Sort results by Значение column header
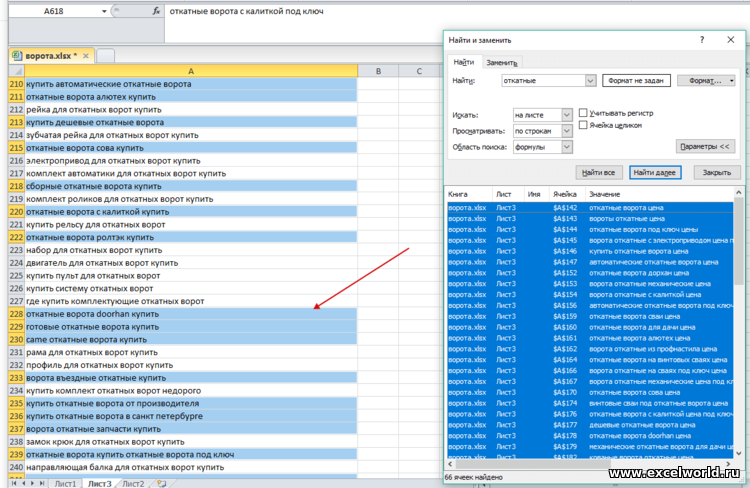The height and width of the screenshot is (488, 750). click(x=659, y=194)
